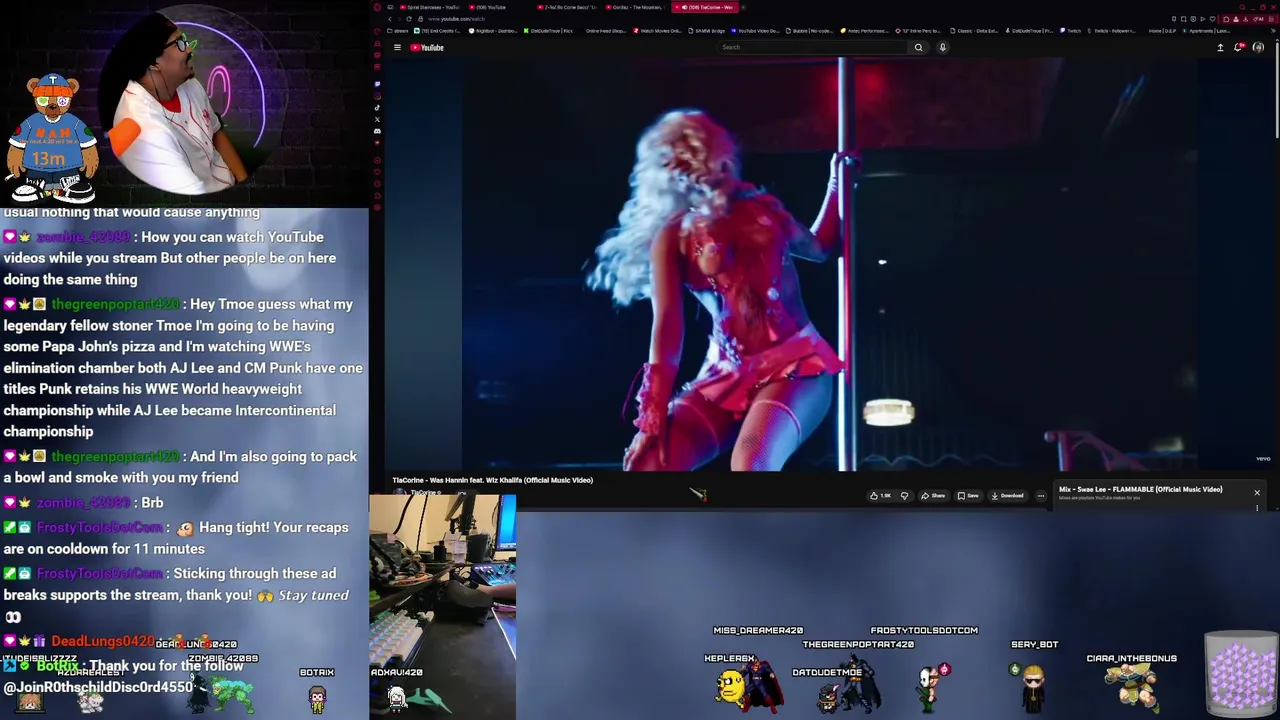Viewport: 1280px width, 720px height.
Task: Click the CIARA_INTHEBONUS avatar label
Action: [x=1131, y=658]
